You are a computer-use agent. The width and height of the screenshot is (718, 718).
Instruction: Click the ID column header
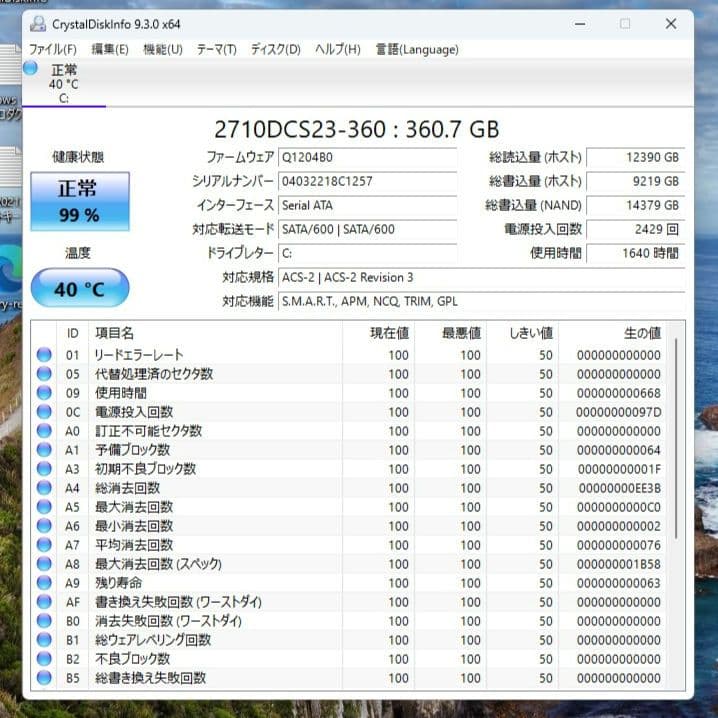[x=72, y=333]
